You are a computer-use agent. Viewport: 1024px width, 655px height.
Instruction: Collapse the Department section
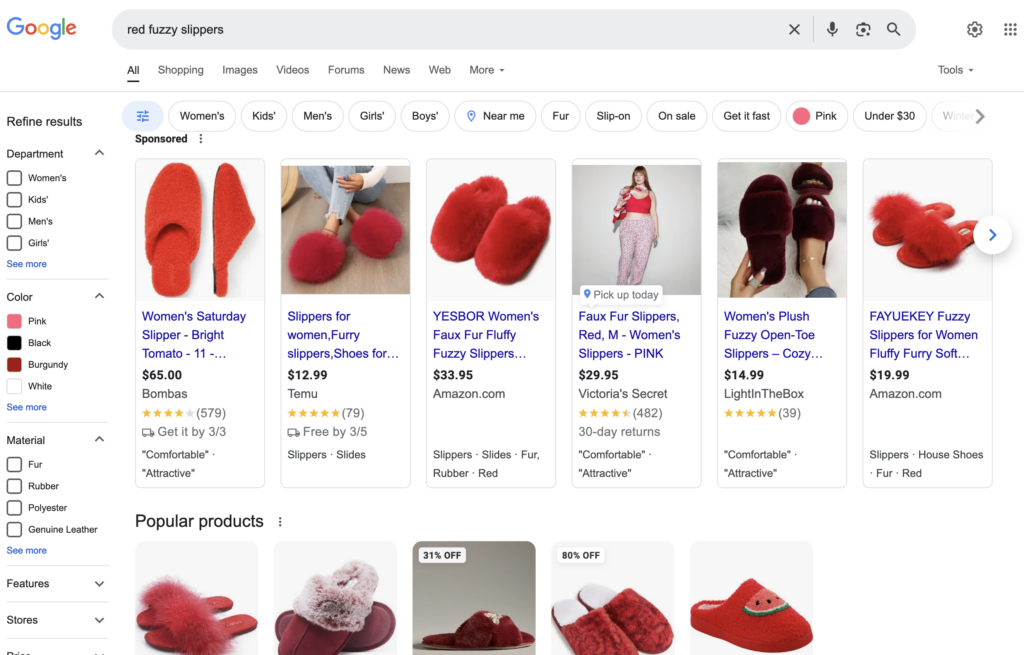pyautogui.click(x=99, y=153)
